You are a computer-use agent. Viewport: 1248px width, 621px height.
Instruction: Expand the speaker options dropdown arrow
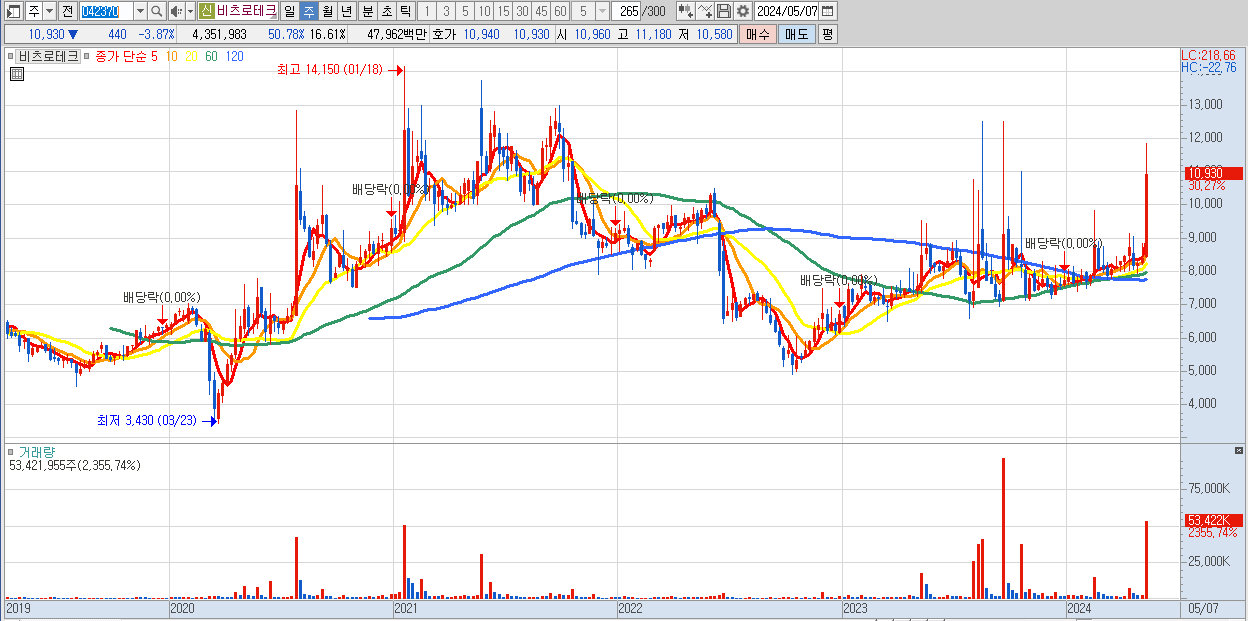coord(190,11)
